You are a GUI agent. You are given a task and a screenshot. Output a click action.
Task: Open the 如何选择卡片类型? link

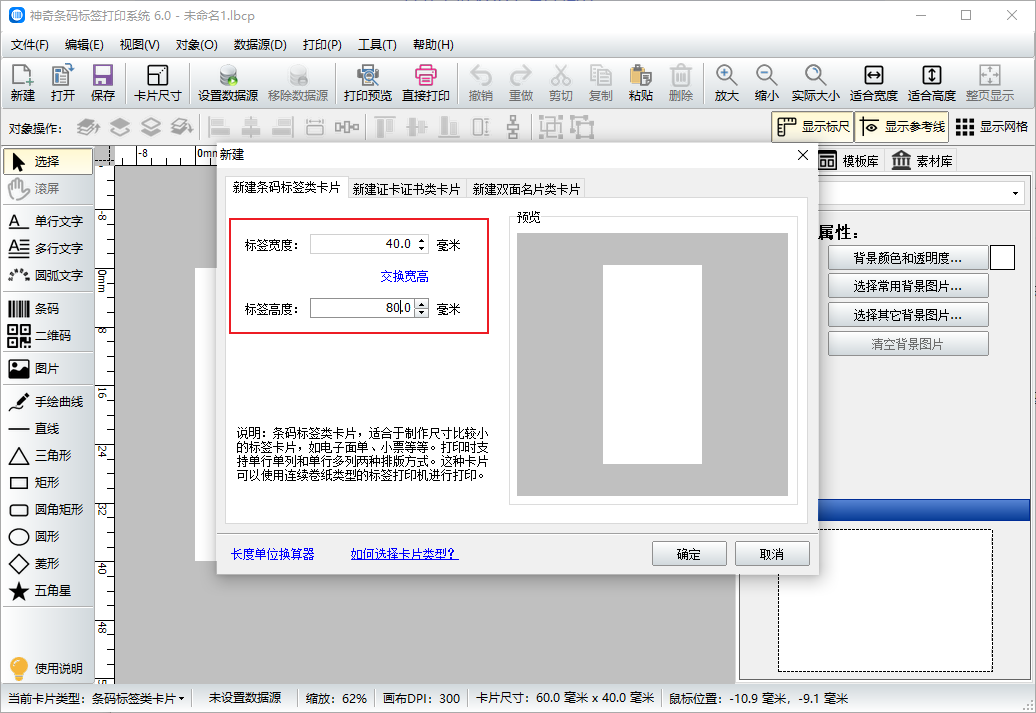pos(404,554)
